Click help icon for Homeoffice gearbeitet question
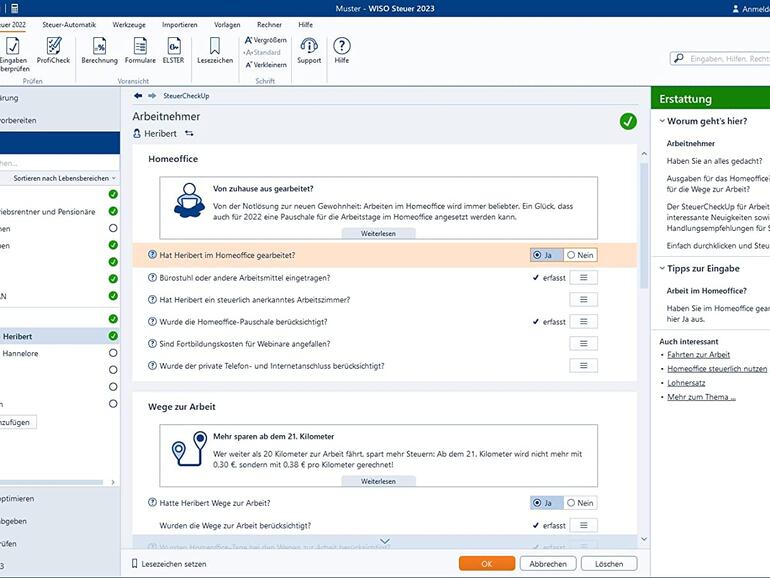This screenshot has width=770, height=578. (152, 255)
